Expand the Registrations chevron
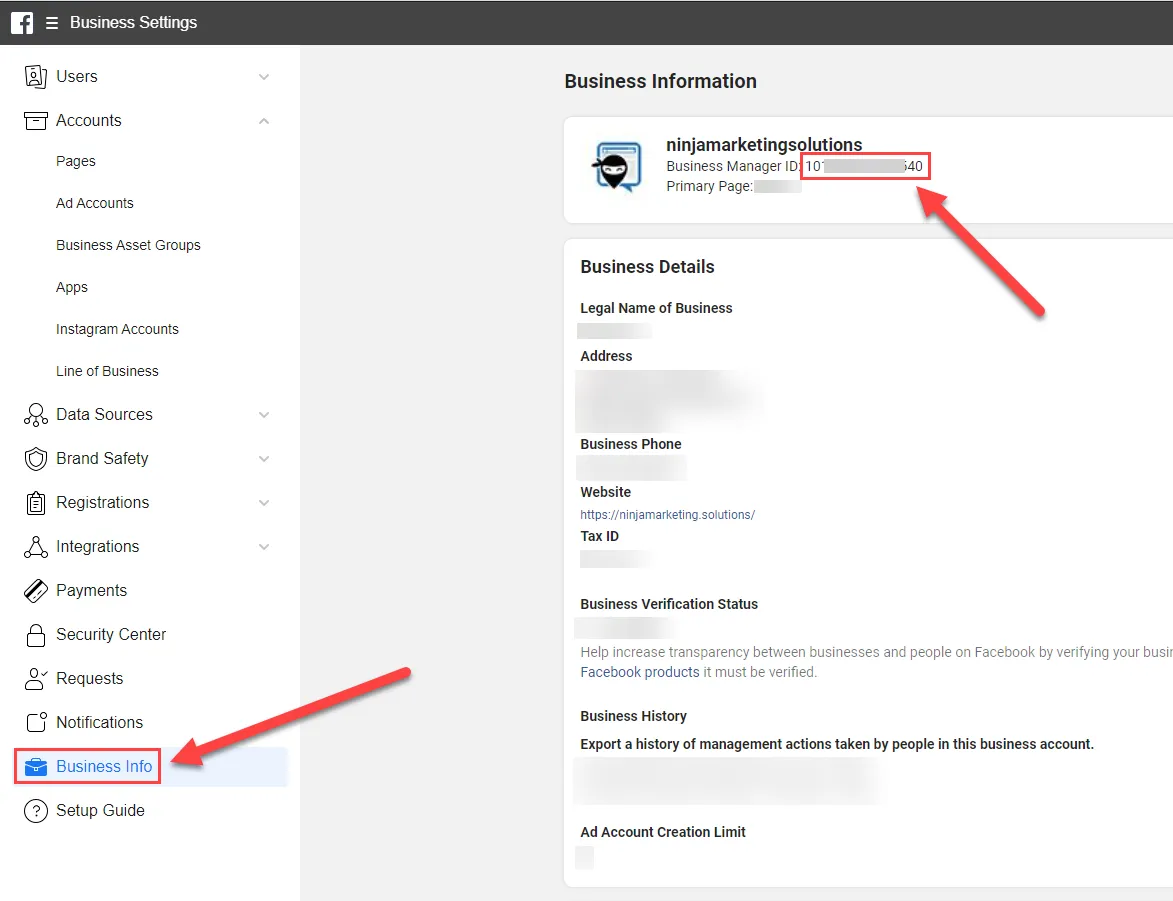This screenshot has width=1173, height=901. tap(264, 503)
